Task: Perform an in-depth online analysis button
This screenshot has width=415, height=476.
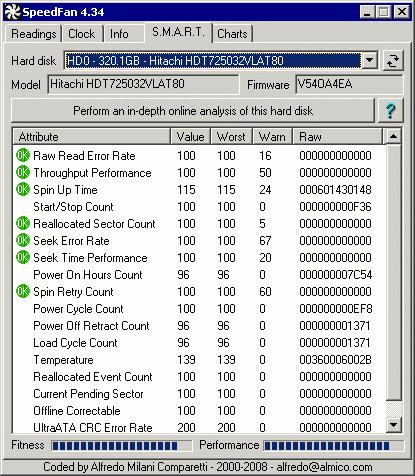Action: pos(193,110)
